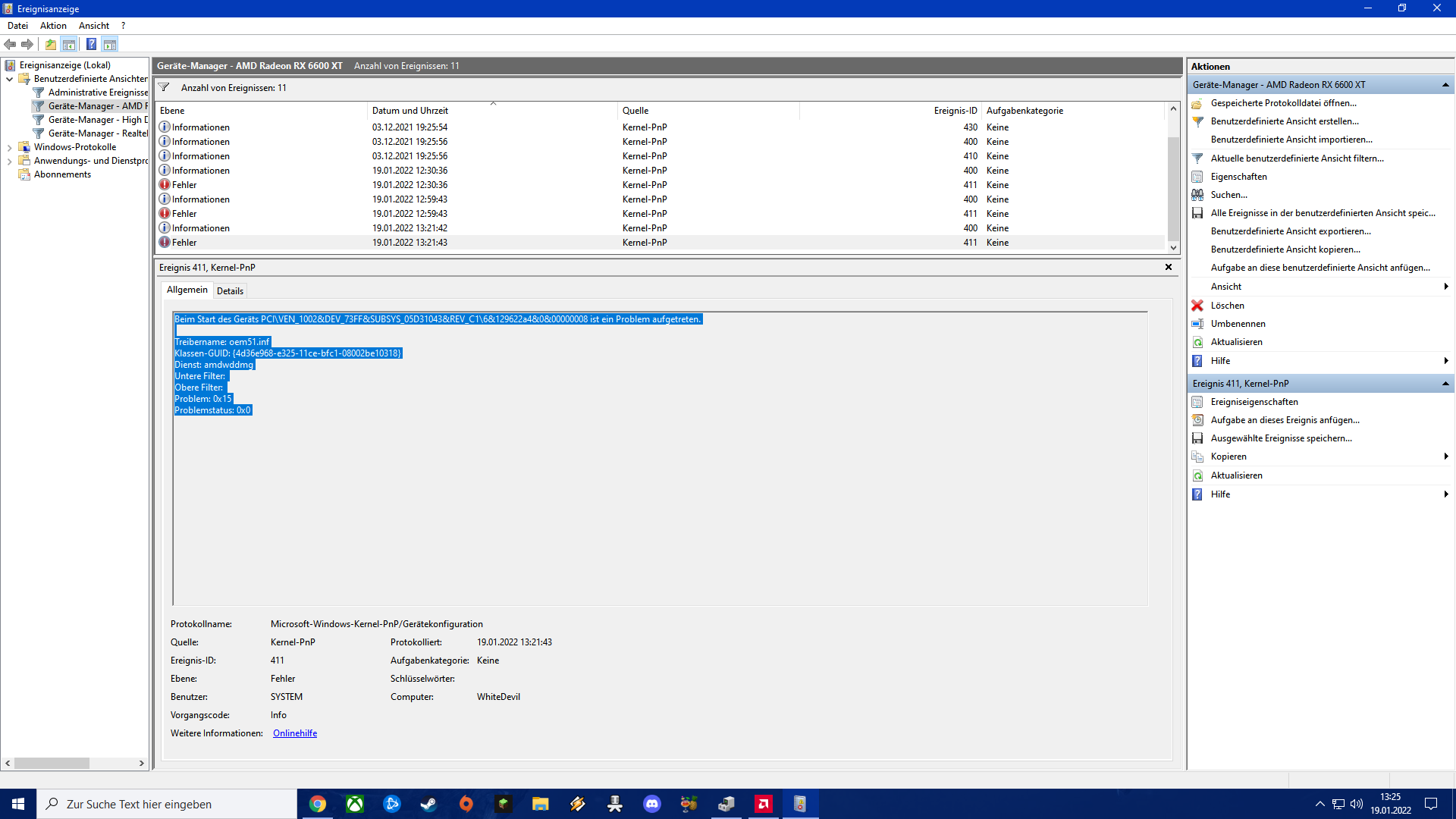Open the Onlinehilfe link
This screenshot has height=819, width=1456.
pyautogui.click(x=295, y=733)
